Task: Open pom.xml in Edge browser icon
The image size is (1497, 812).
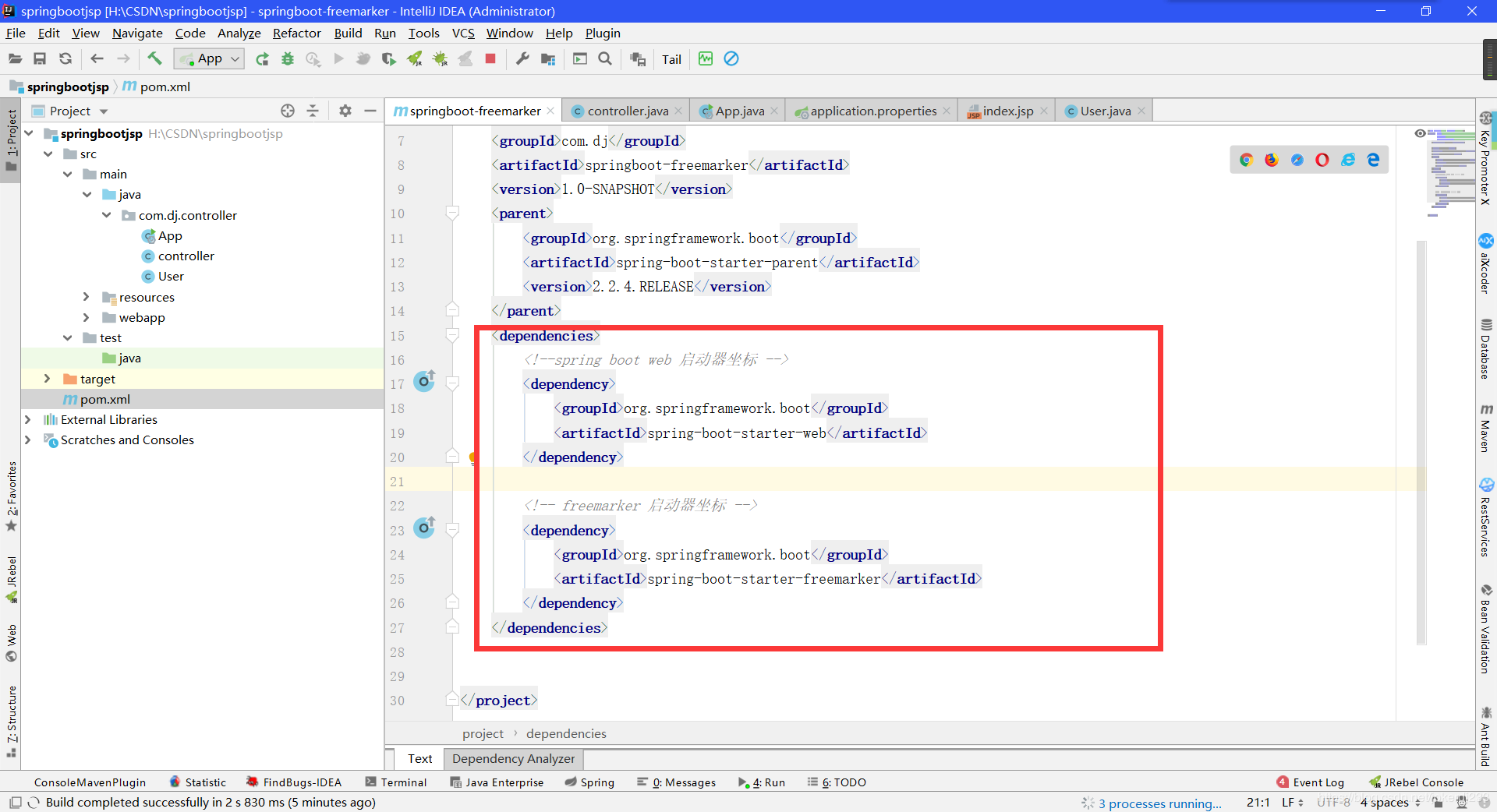Action: [1373, 160]
